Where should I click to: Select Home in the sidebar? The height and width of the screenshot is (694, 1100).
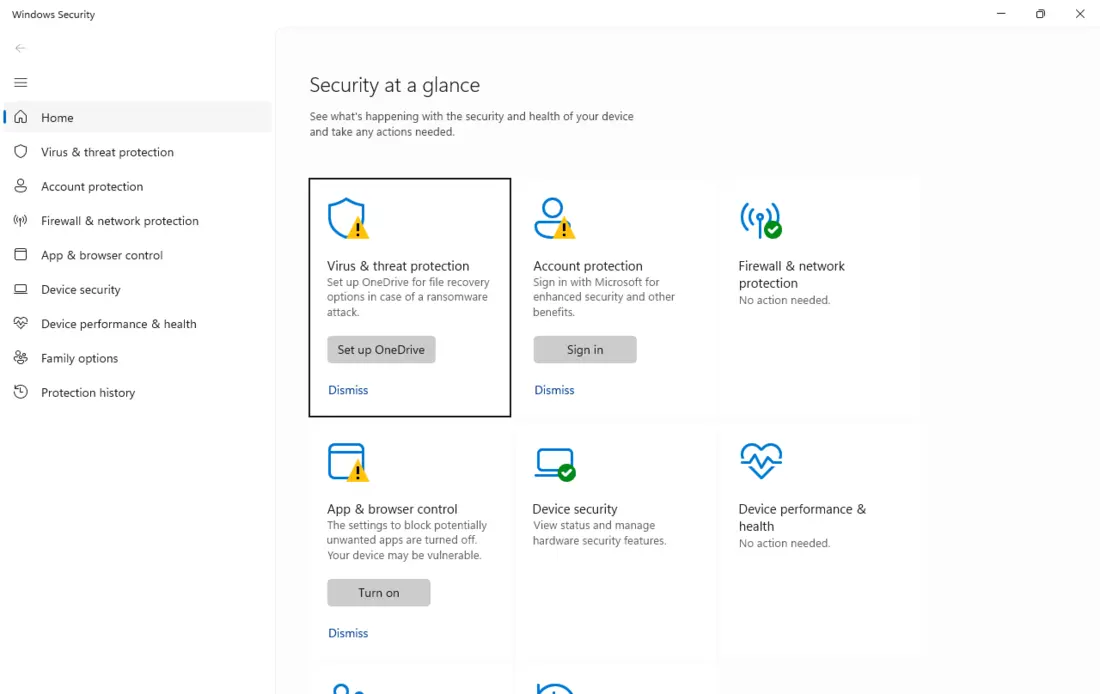pyautogui.click(x=138, y=117)
